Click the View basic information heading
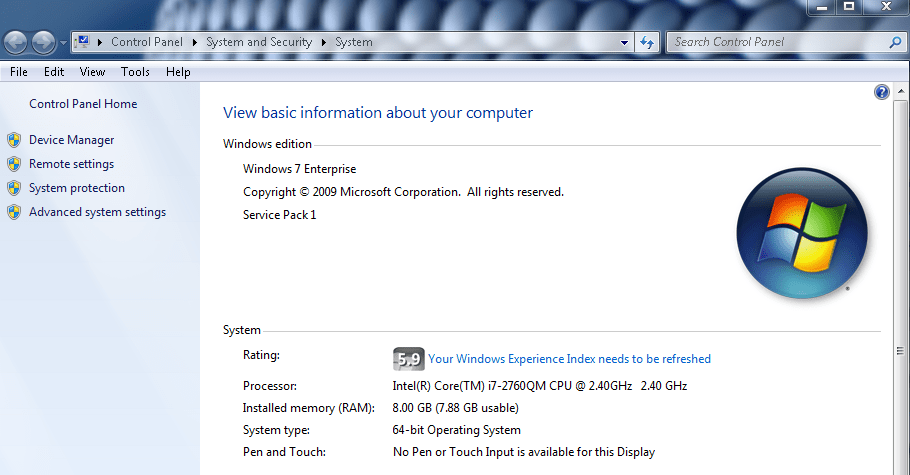The width and height of the screenshot is (910, 475). click(378, 113)
